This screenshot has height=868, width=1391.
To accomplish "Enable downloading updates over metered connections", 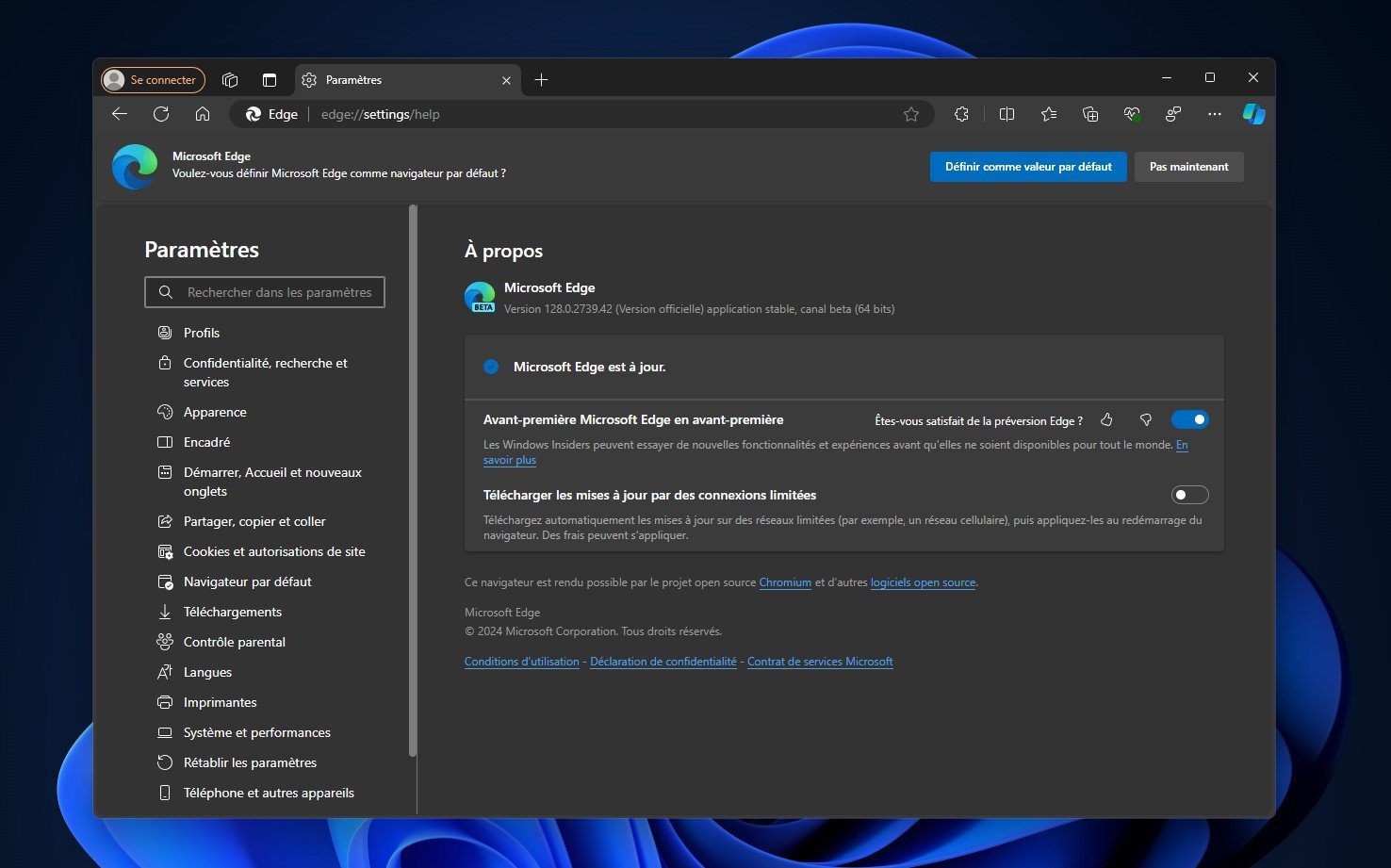I will point(1190,494).
